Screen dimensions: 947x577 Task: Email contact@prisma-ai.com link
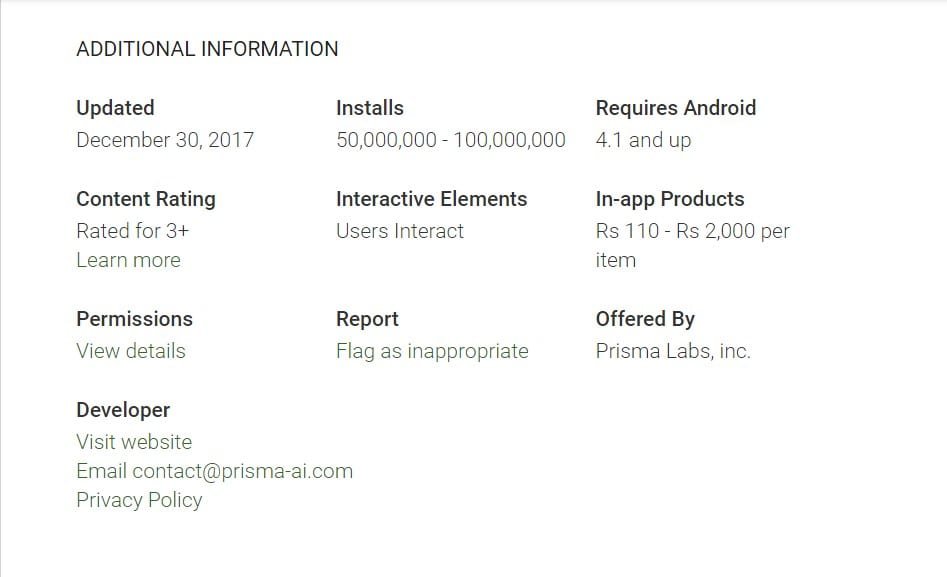click(x=214, y=471)
